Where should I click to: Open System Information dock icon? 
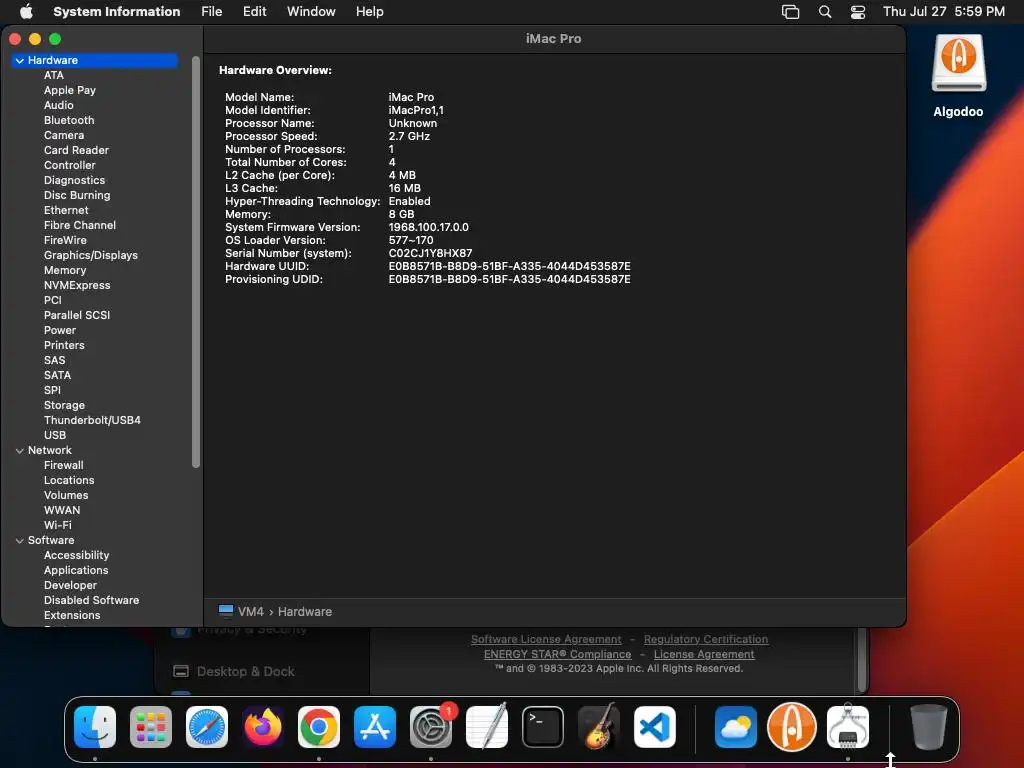[x=848, y=727]
